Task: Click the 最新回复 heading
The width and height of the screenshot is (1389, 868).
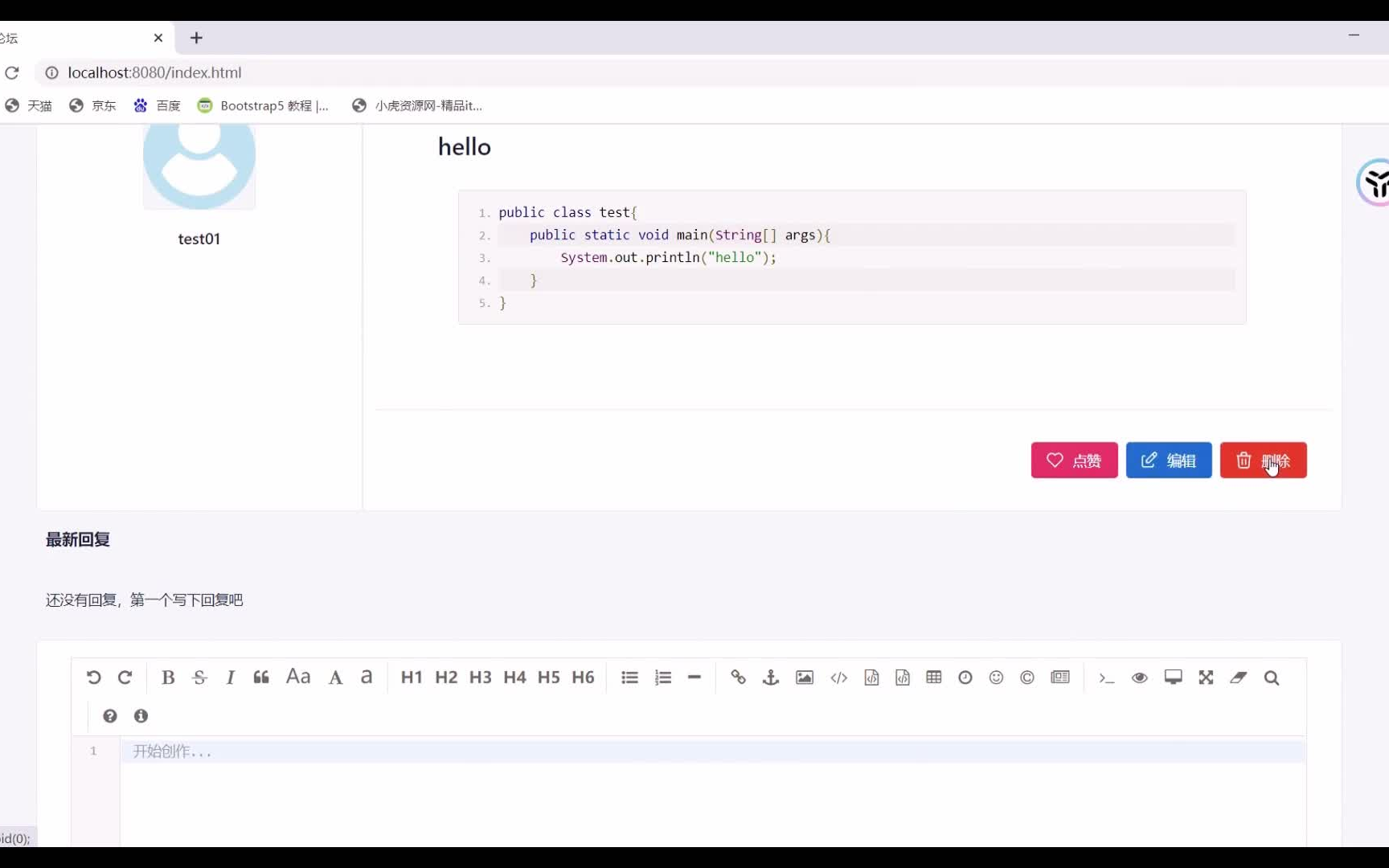Action: pos(78,539)
